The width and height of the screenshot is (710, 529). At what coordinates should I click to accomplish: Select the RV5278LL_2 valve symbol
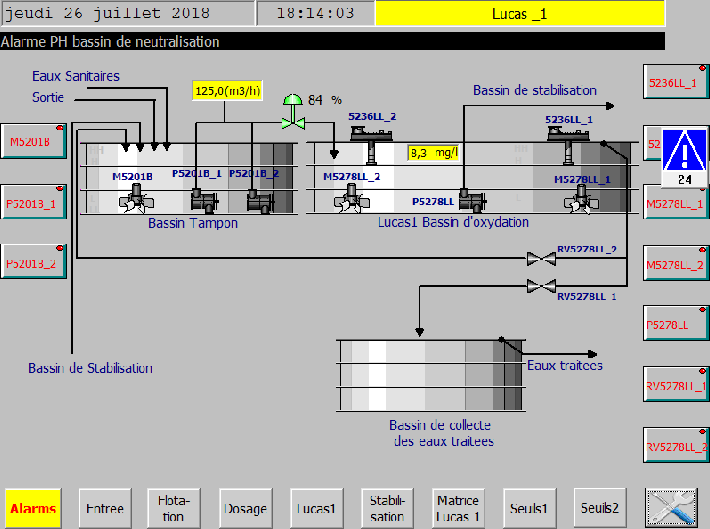pos(542,259)
